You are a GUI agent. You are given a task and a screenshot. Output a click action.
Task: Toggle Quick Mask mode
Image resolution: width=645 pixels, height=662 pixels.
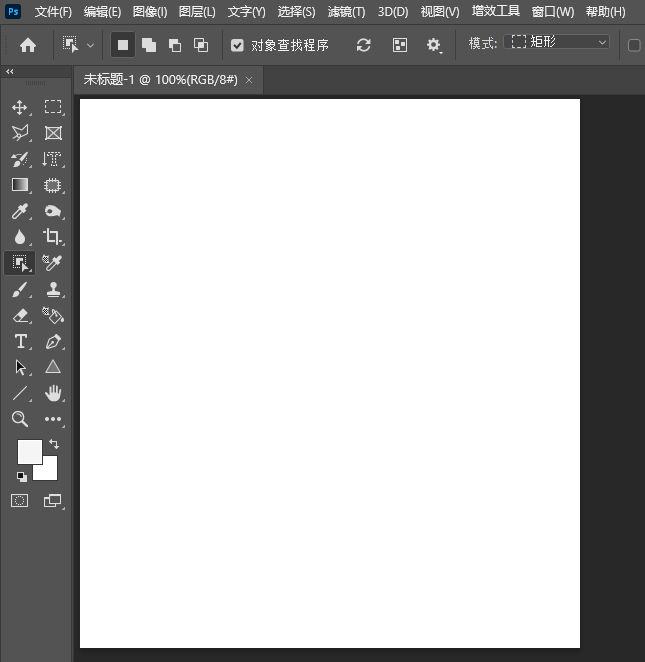19,501
